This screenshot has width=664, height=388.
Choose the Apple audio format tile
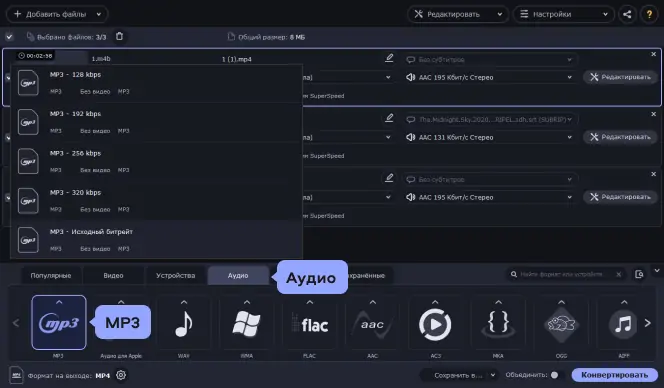121,324
